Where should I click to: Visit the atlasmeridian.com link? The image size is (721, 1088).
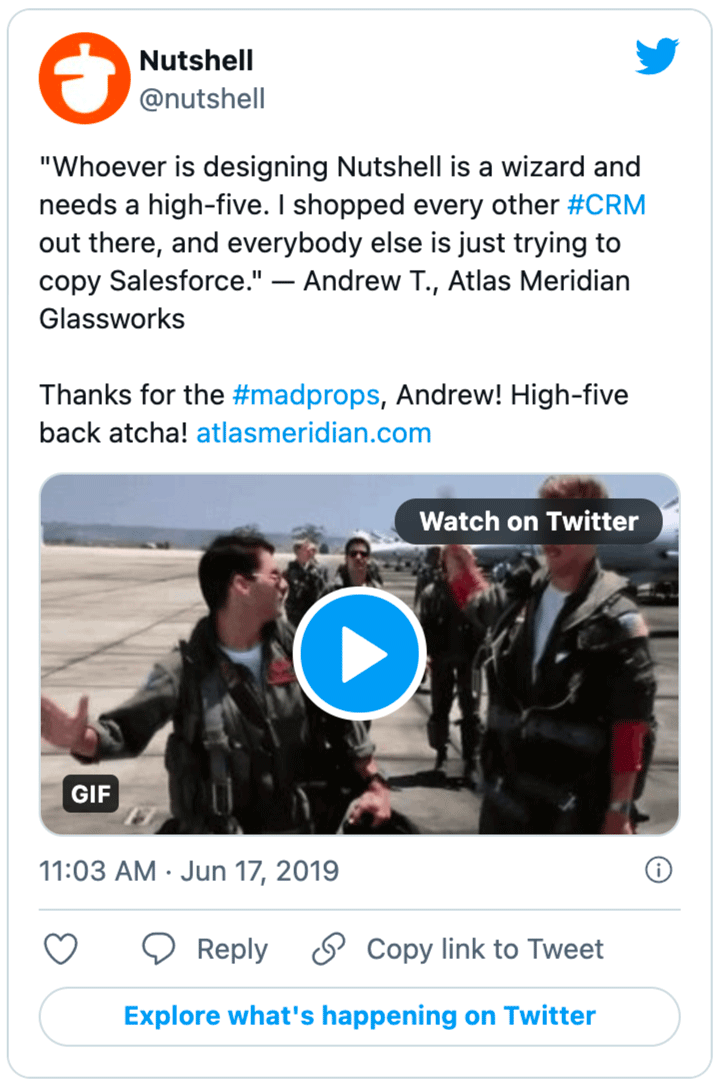(x=314, y=433)
